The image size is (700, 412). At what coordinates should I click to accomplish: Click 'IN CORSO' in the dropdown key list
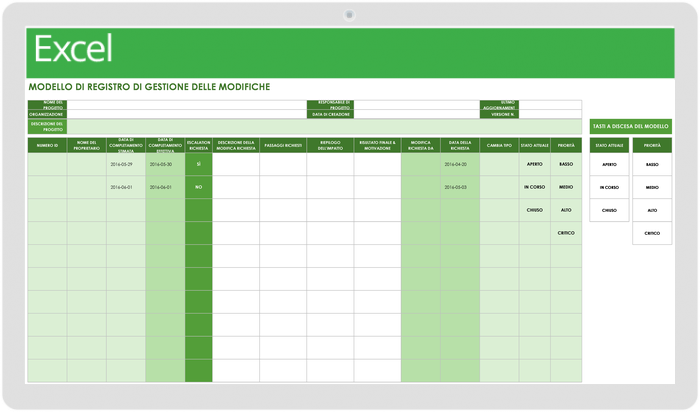tap(609, 187)
